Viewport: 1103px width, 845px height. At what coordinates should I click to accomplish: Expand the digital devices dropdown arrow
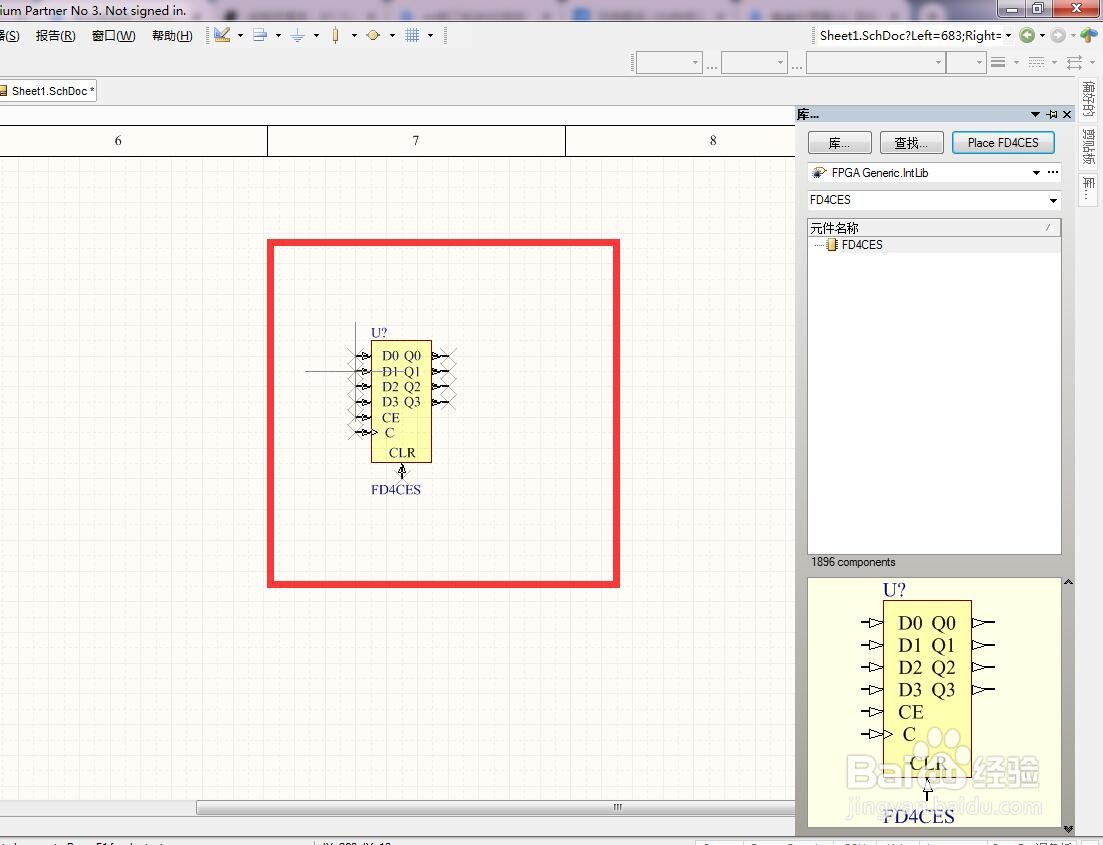point(355,35)
